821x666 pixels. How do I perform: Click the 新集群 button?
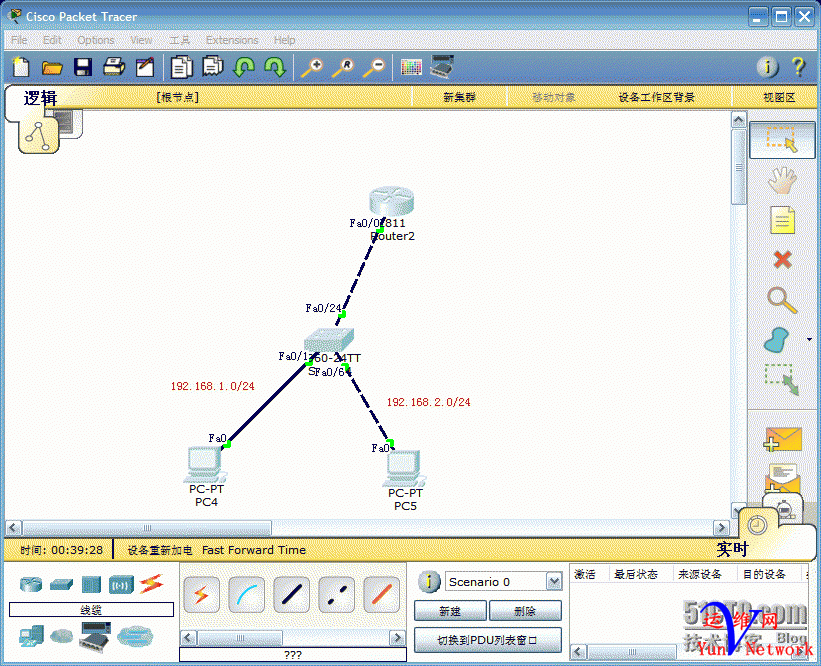coord(459,97)
